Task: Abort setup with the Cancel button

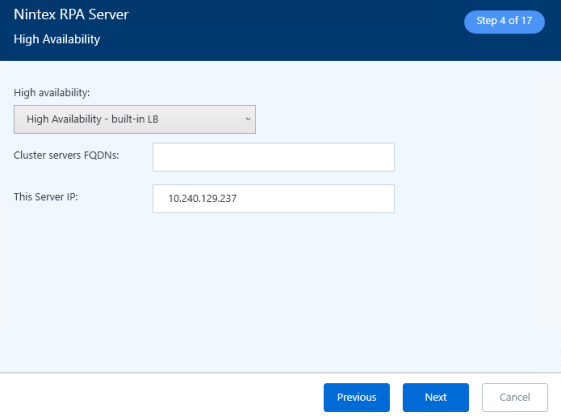Action: click(515, 397)
